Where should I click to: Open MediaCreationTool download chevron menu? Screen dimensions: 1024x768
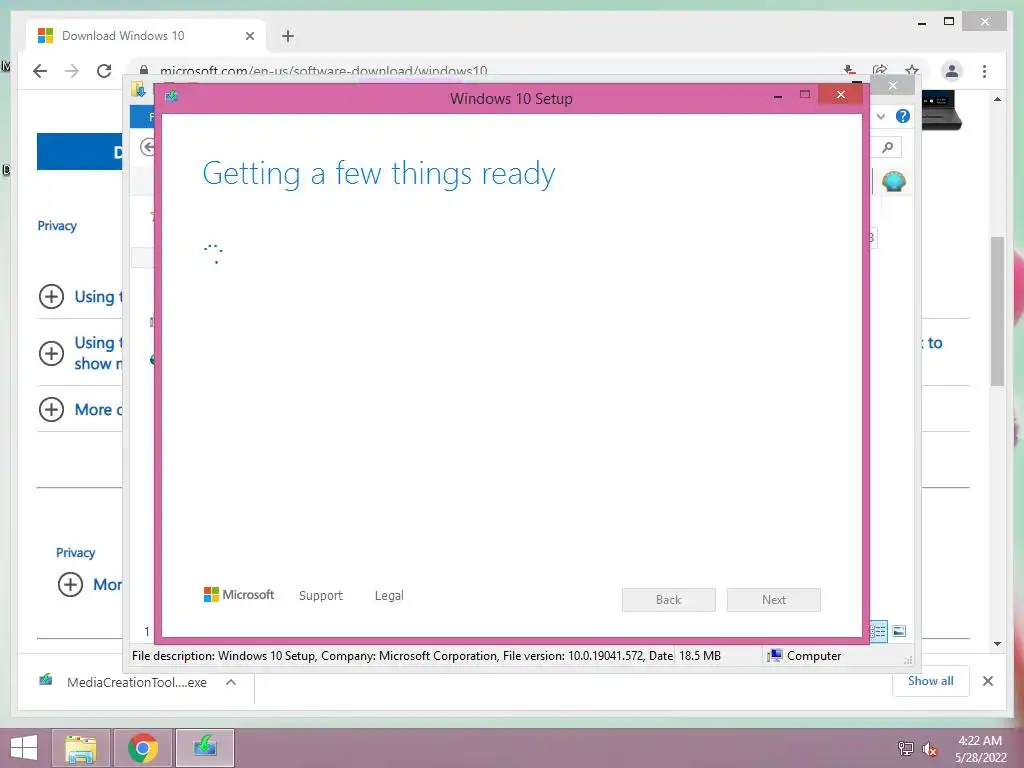click(231, 682)
